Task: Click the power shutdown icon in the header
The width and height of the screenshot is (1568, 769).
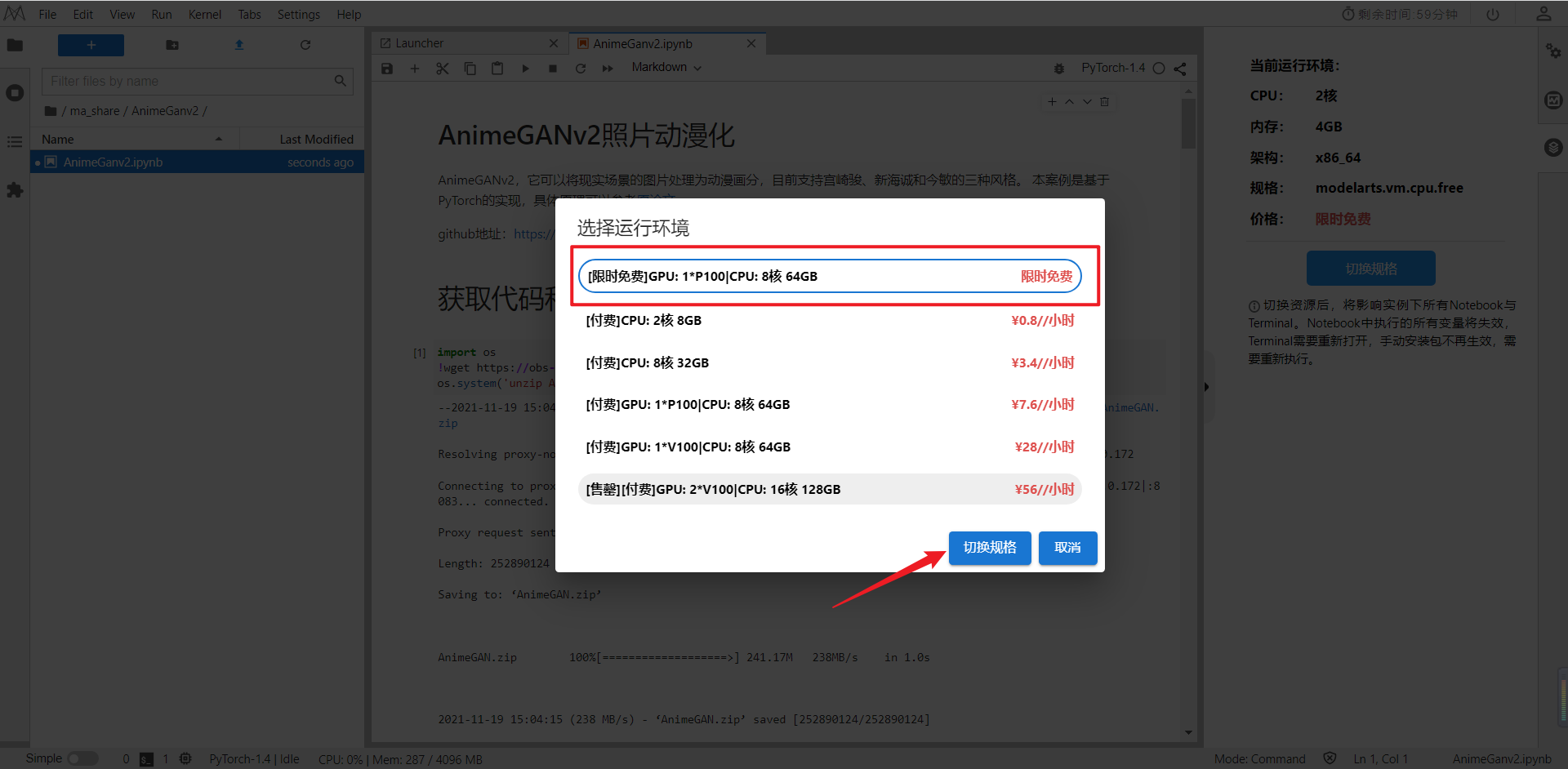Action: [x=1493, y=15]
